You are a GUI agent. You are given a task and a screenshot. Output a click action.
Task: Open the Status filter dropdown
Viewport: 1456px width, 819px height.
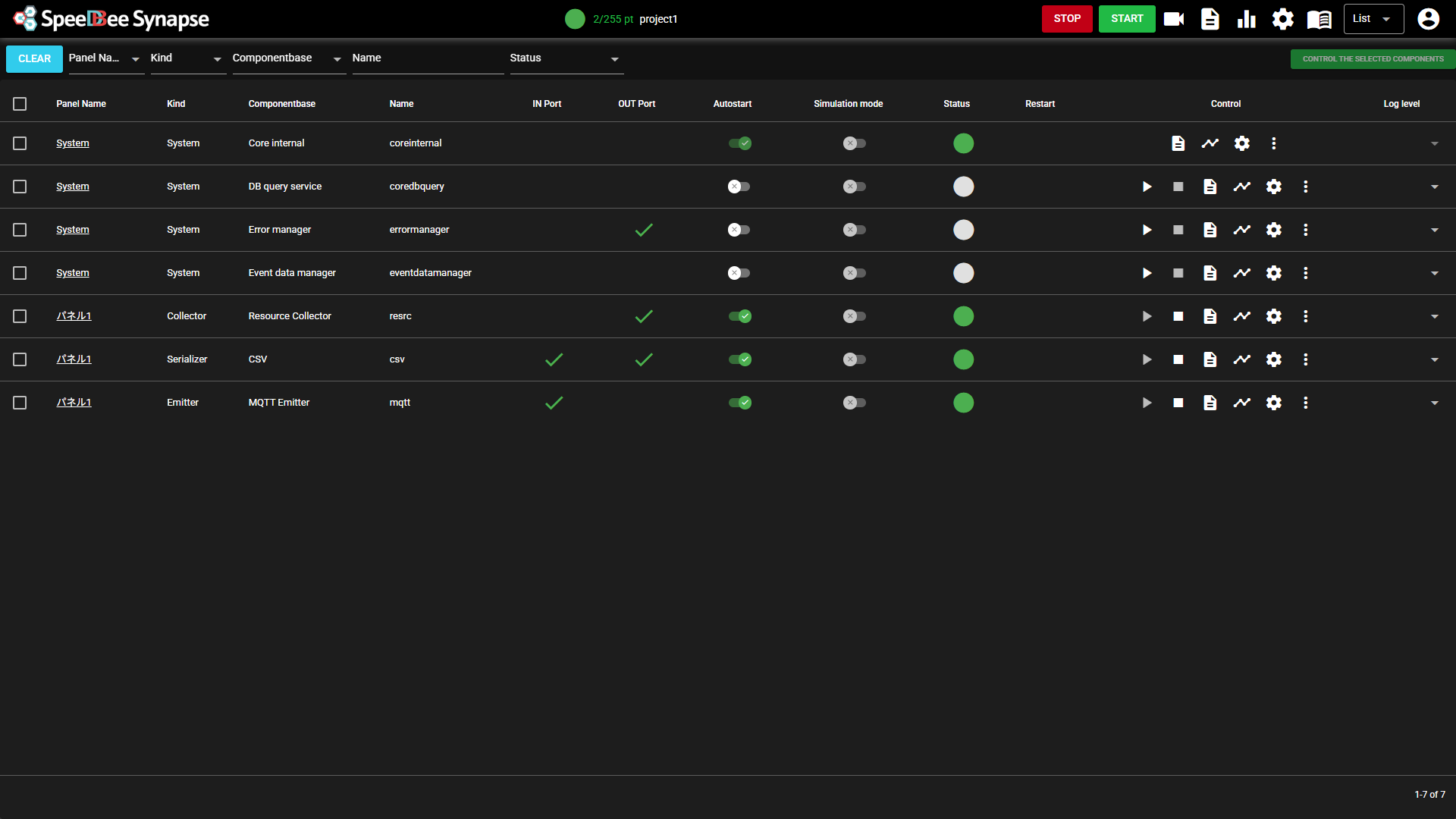[x=566, y=58]
